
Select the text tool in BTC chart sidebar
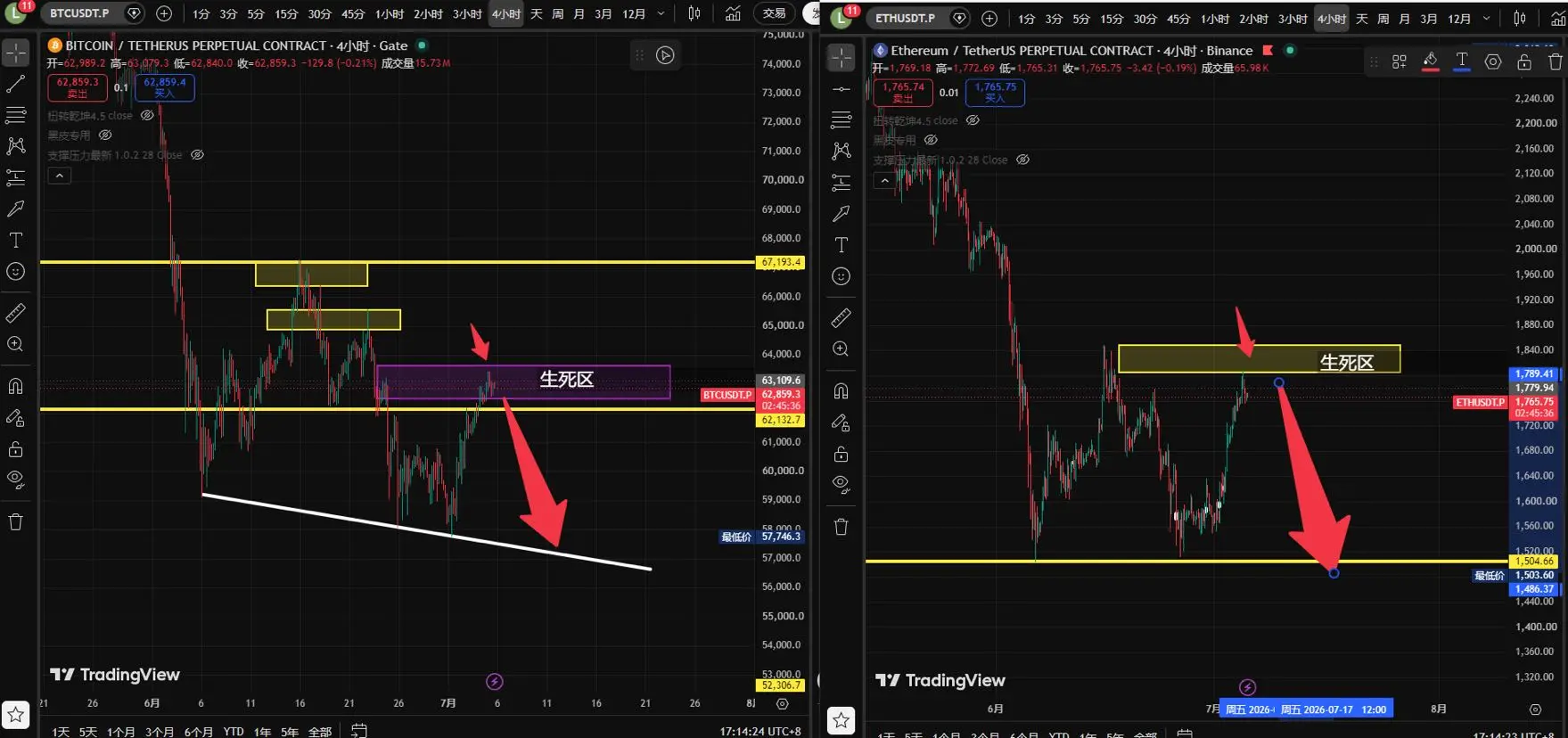click(16, 240)
